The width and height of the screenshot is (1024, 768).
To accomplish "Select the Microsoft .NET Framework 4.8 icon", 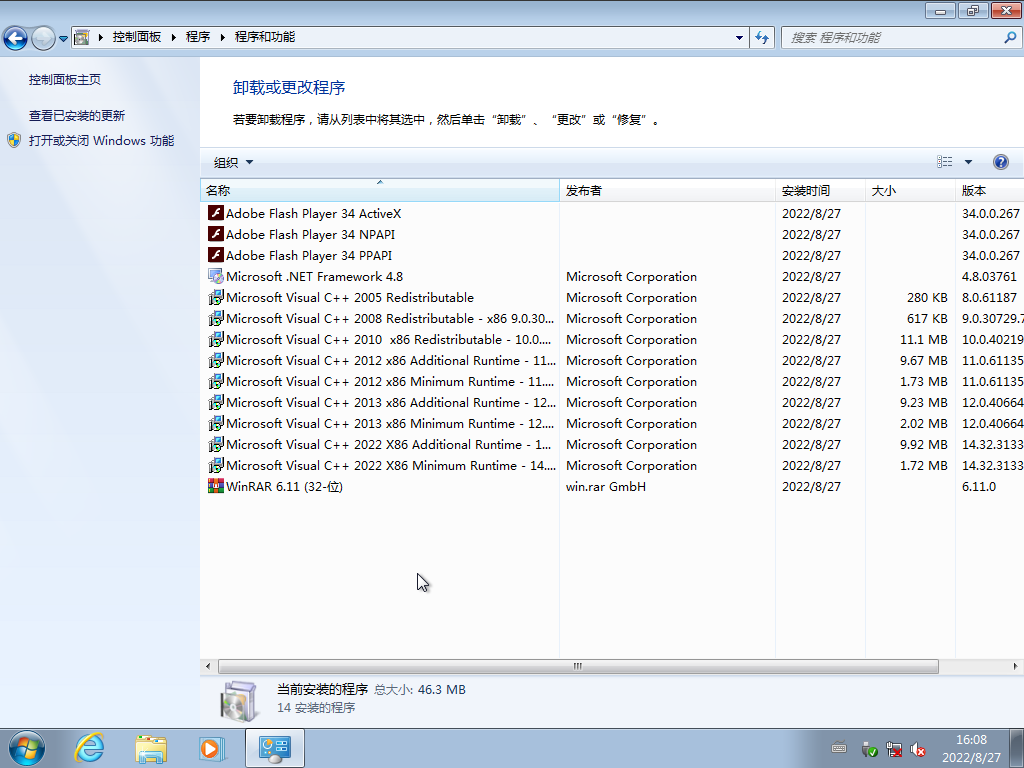I will pyautogui.click(x=215, y=276).
